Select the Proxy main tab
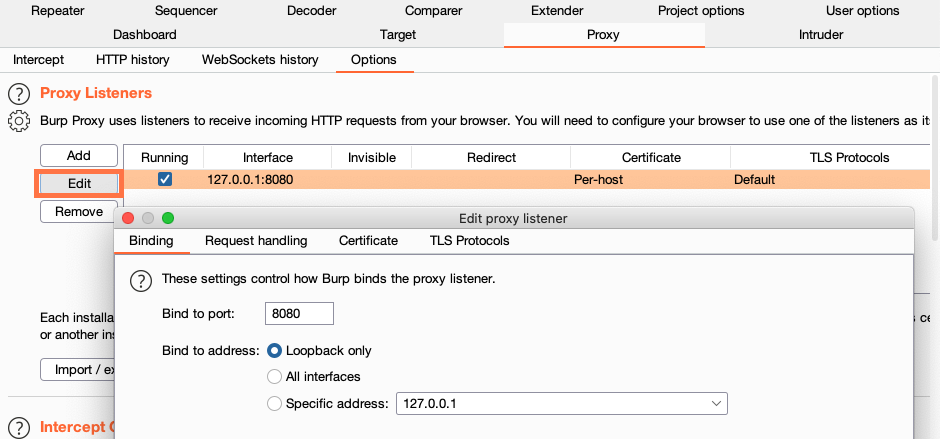 (x=604, y=35)
